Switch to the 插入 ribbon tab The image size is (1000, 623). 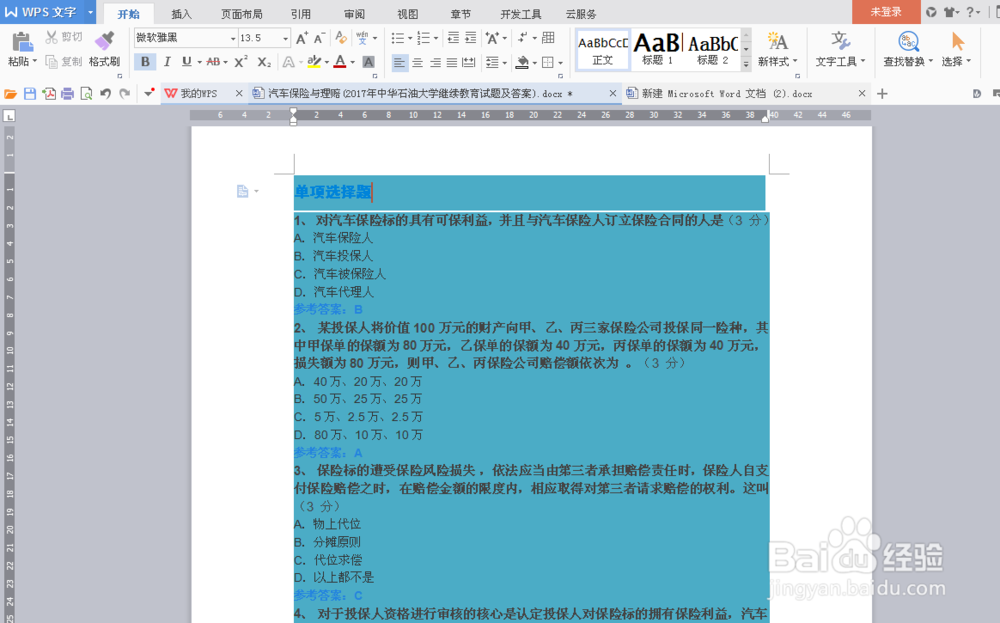click(x=184, y=14)
